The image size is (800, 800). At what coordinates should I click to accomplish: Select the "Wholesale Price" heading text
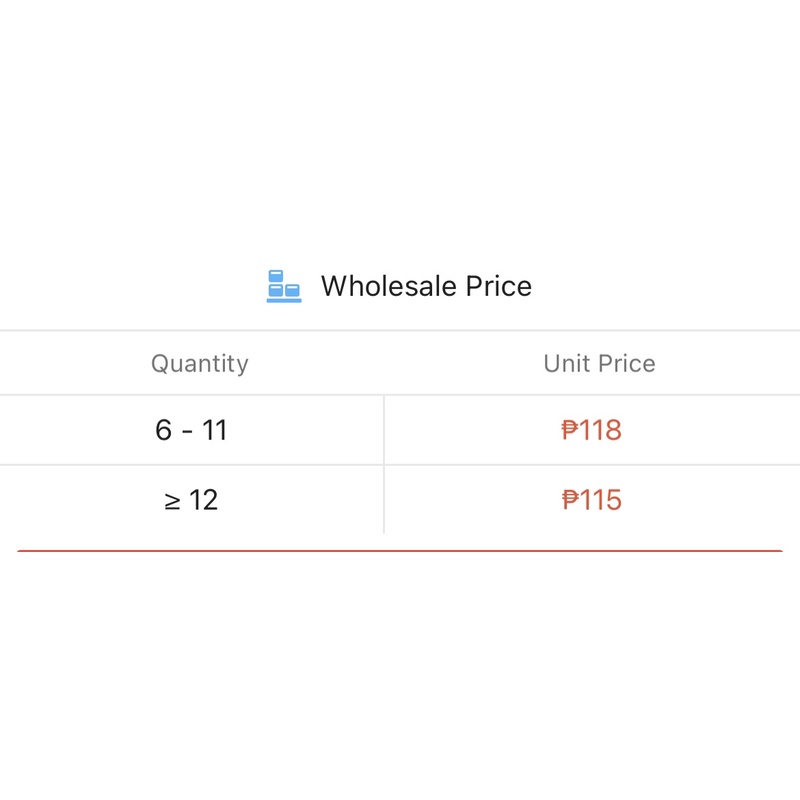click(426, 286)
